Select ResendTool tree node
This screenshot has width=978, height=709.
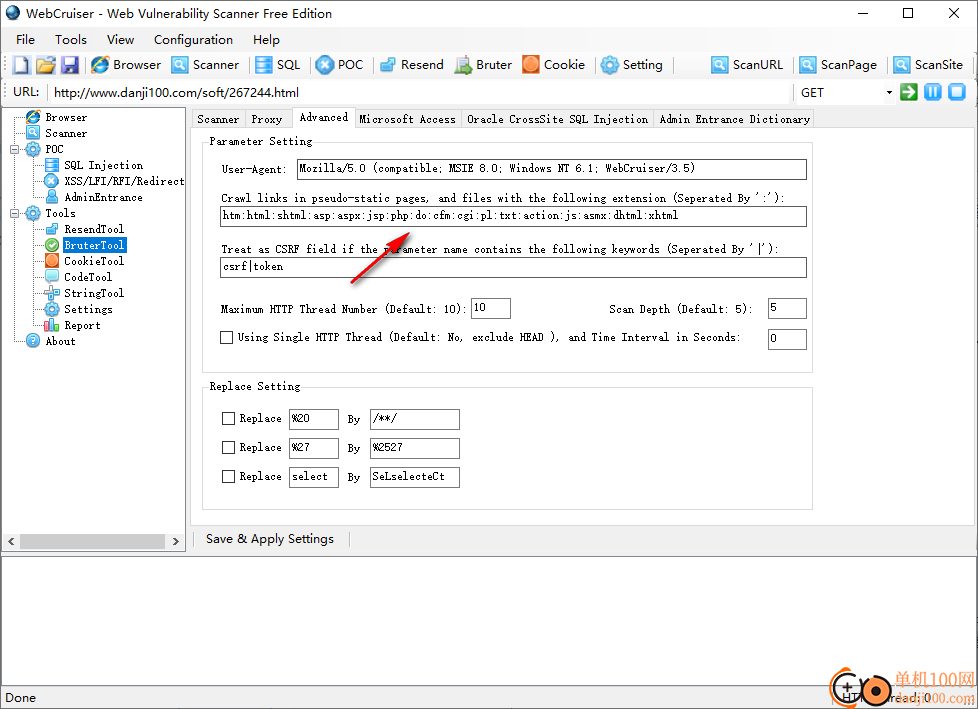94,229
